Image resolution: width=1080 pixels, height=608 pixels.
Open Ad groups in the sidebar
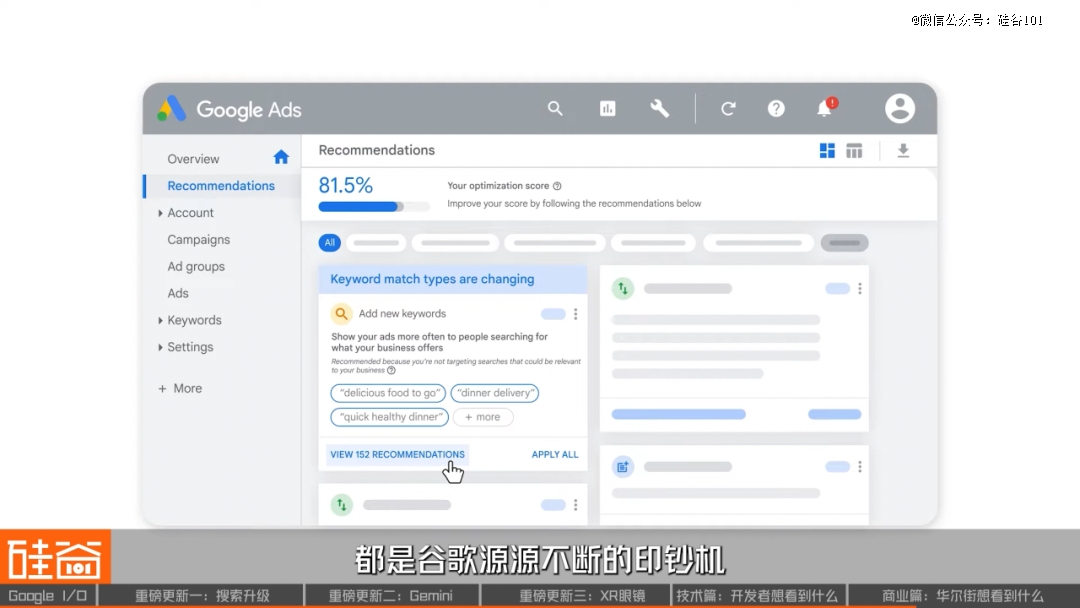click(x=196, y=266)
